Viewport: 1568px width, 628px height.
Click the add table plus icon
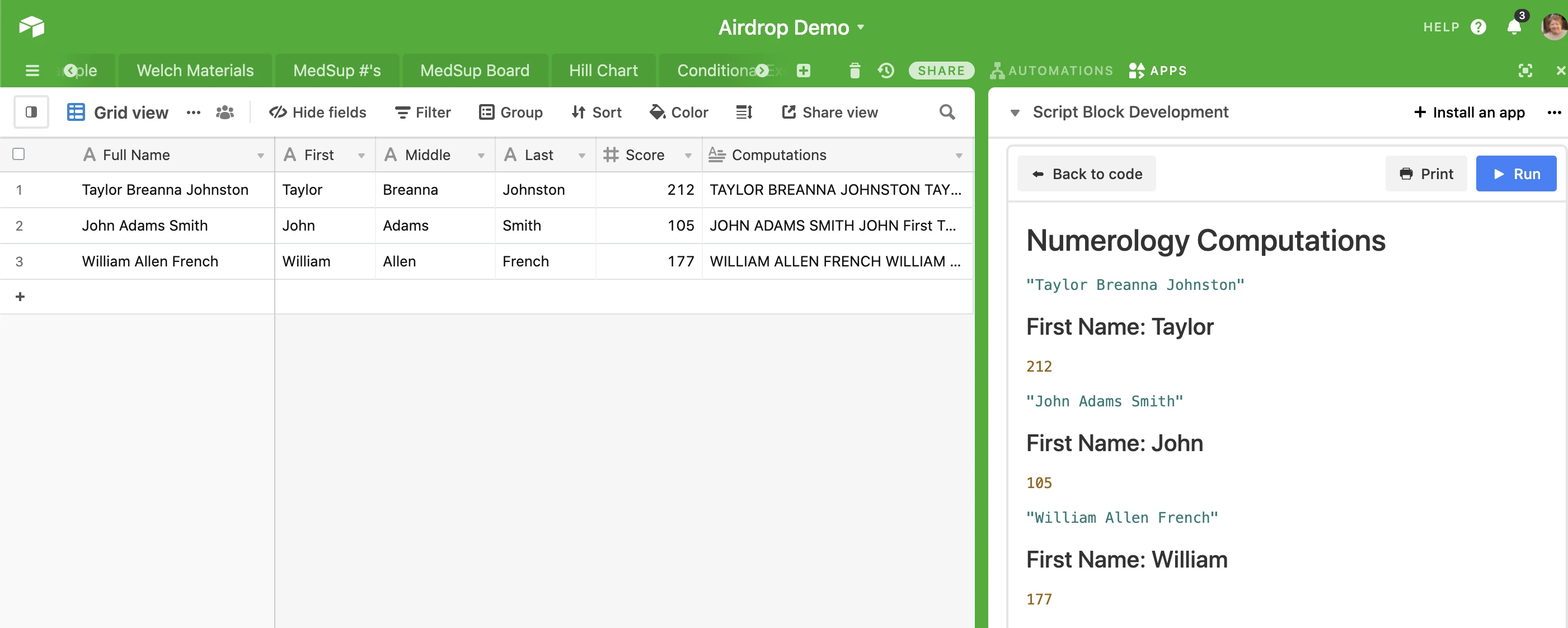point(803,71)
